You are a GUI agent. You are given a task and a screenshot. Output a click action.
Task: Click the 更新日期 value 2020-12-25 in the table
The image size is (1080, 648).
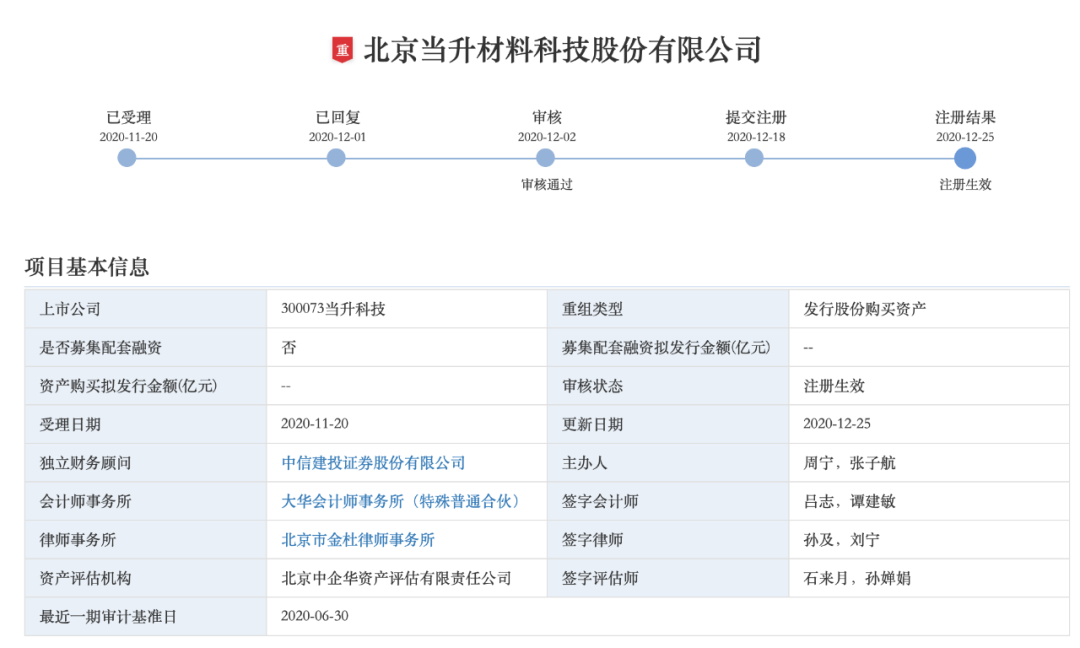click(837, 424)
